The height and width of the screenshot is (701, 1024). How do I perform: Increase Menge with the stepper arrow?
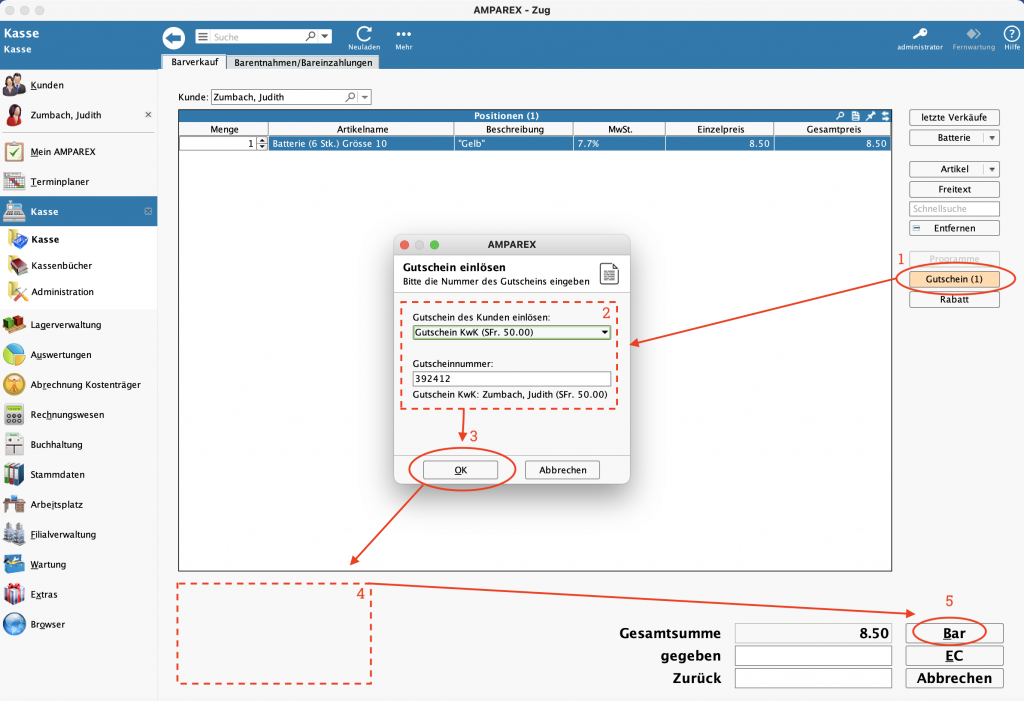pos(262,141)
